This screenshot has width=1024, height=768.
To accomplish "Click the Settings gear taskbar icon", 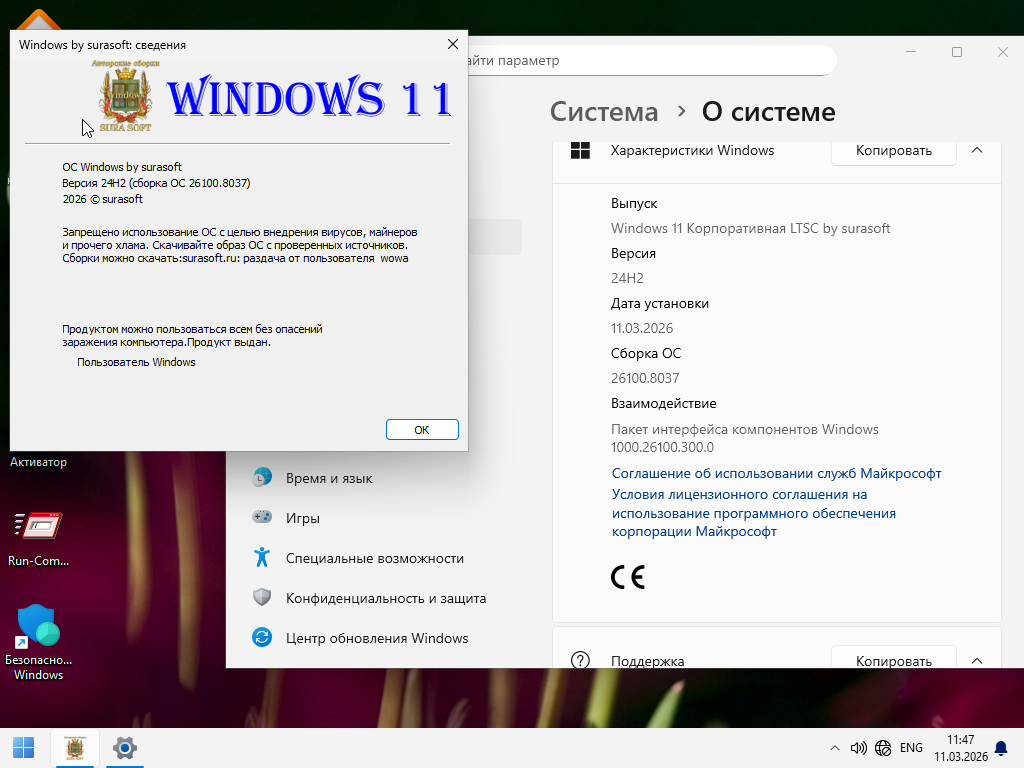I will click(125, 747).
